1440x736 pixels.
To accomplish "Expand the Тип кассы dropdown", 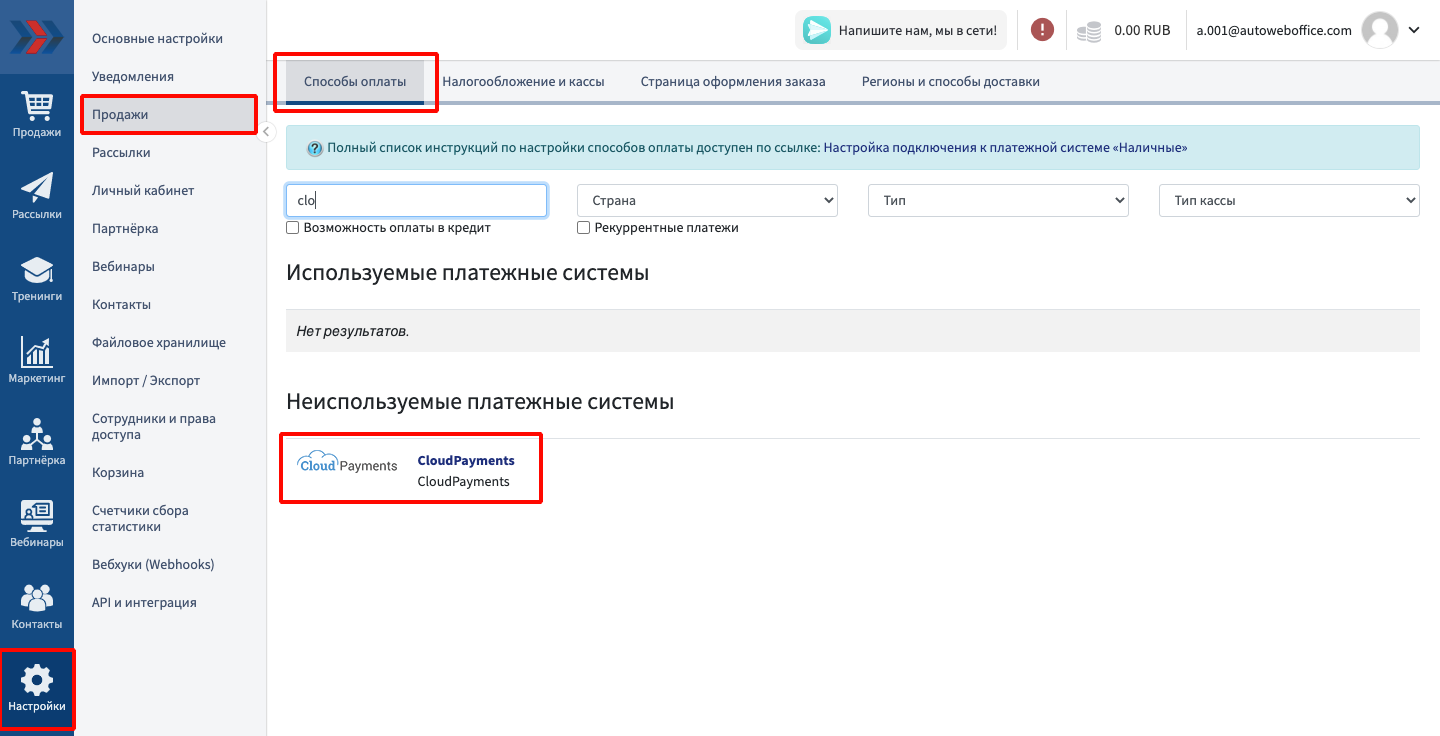I will tap(1289, 201).
